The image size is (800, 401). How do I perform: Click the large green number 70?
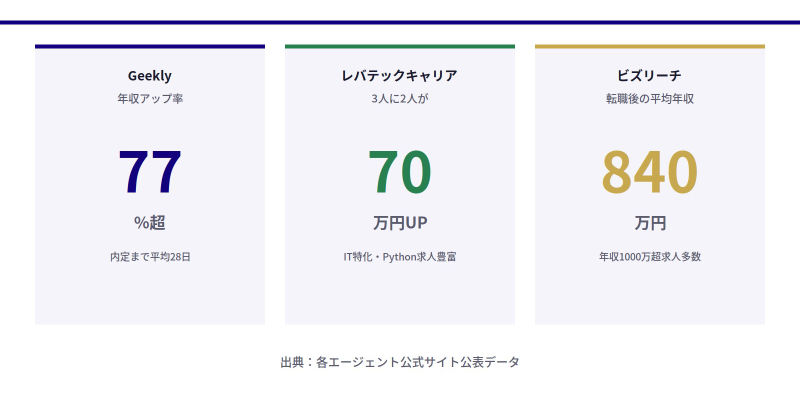(400, 172)
